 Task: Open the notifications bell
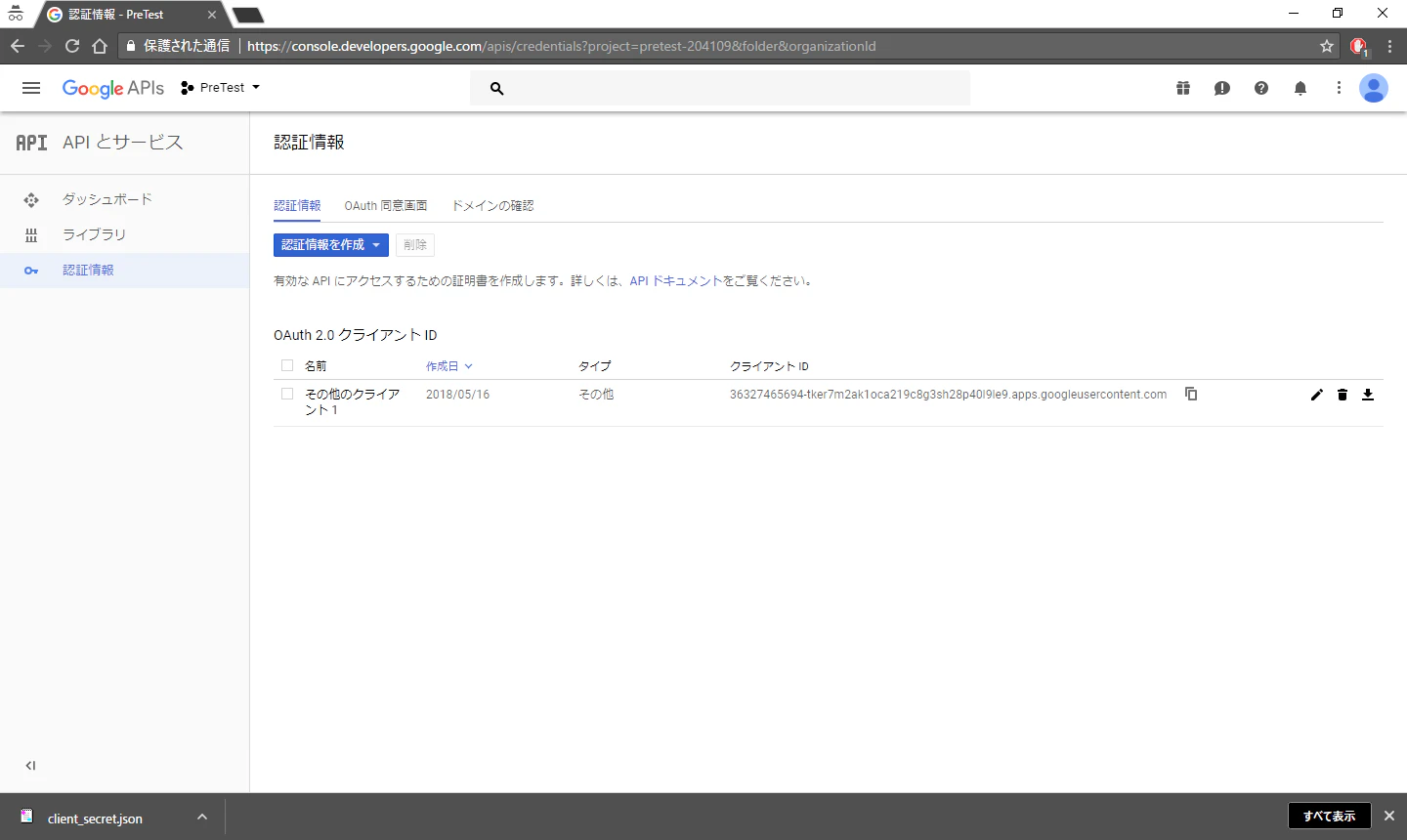pos(1300,88)
